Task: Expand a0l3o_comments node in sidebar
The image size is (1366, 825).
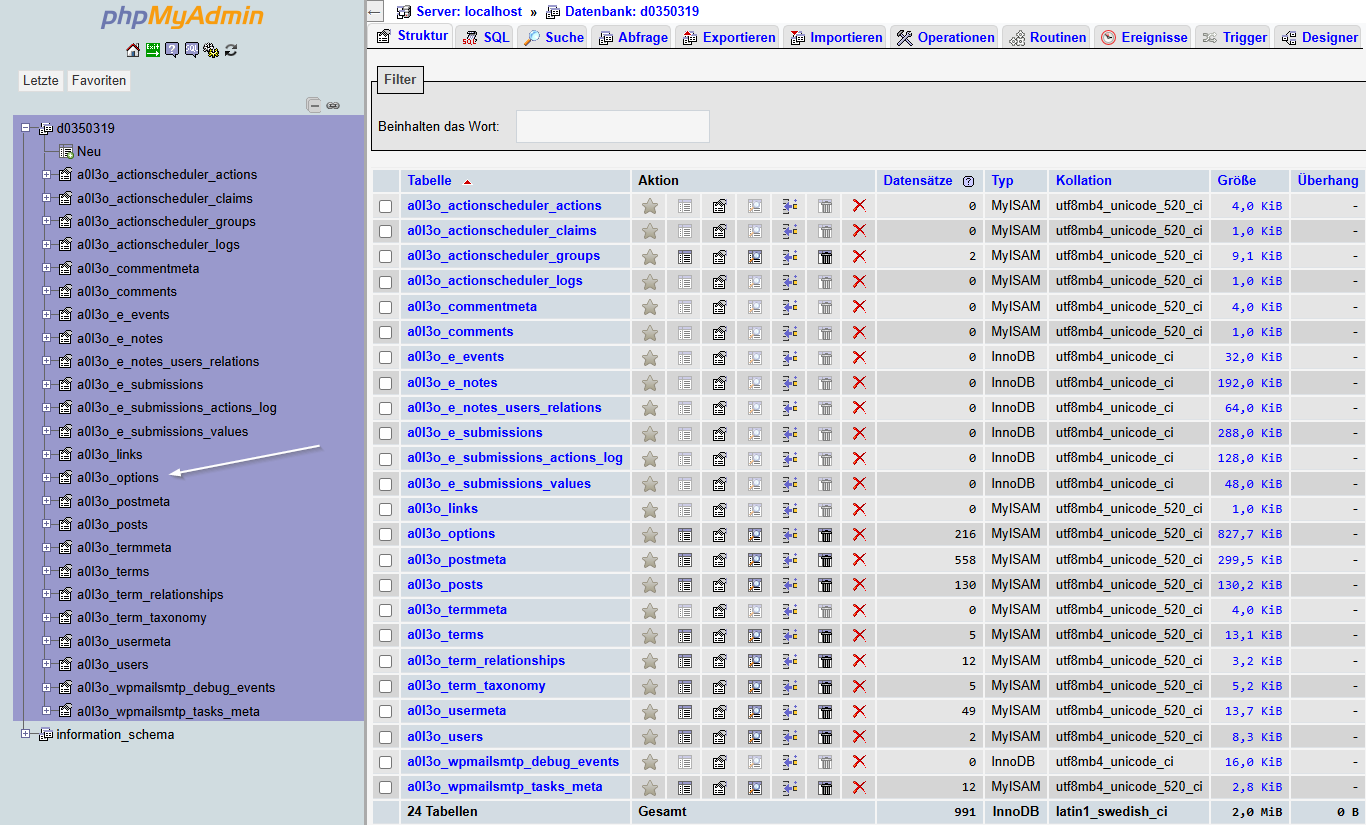Action: tap(46, 291)
